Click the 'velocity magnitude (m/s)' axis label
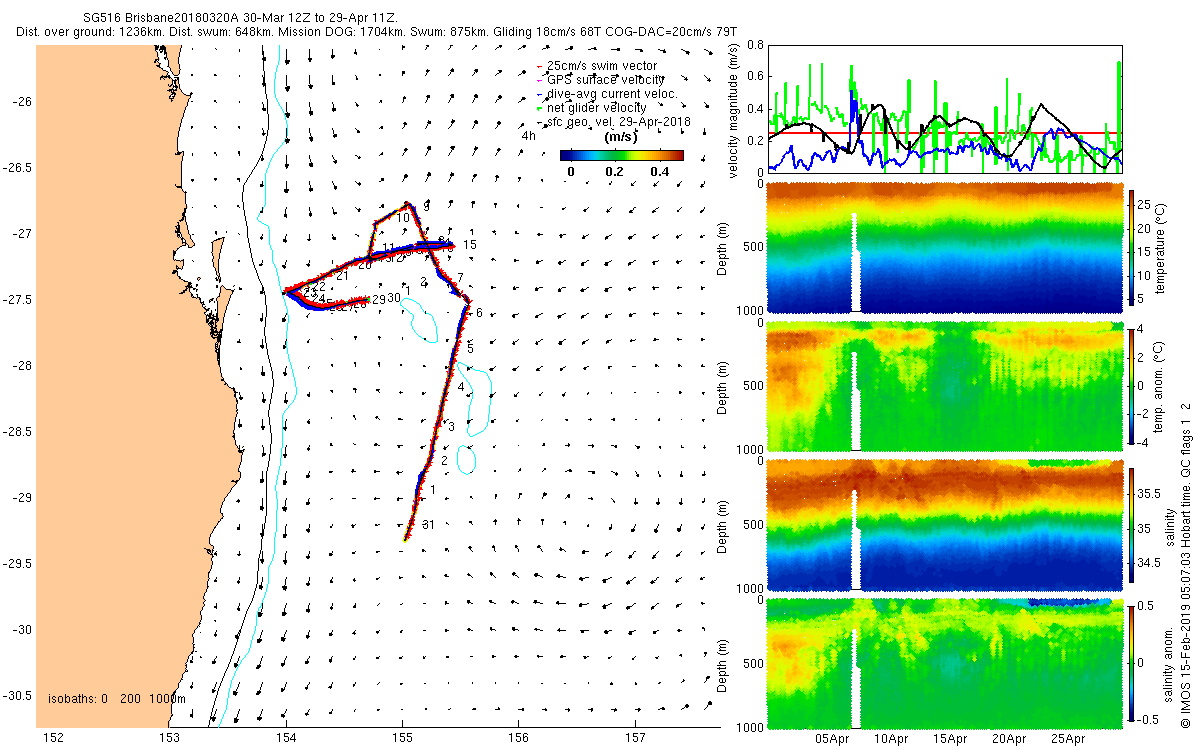Viewport: 1200px width, 750px height. 734,110
